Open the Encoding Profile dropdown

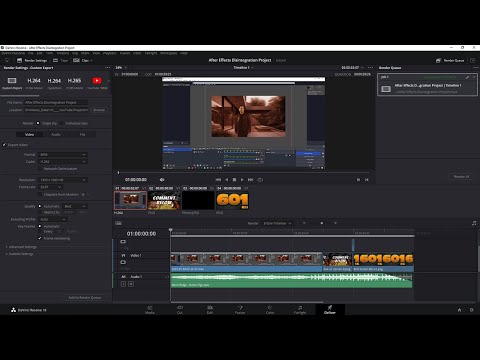[52, 219]
